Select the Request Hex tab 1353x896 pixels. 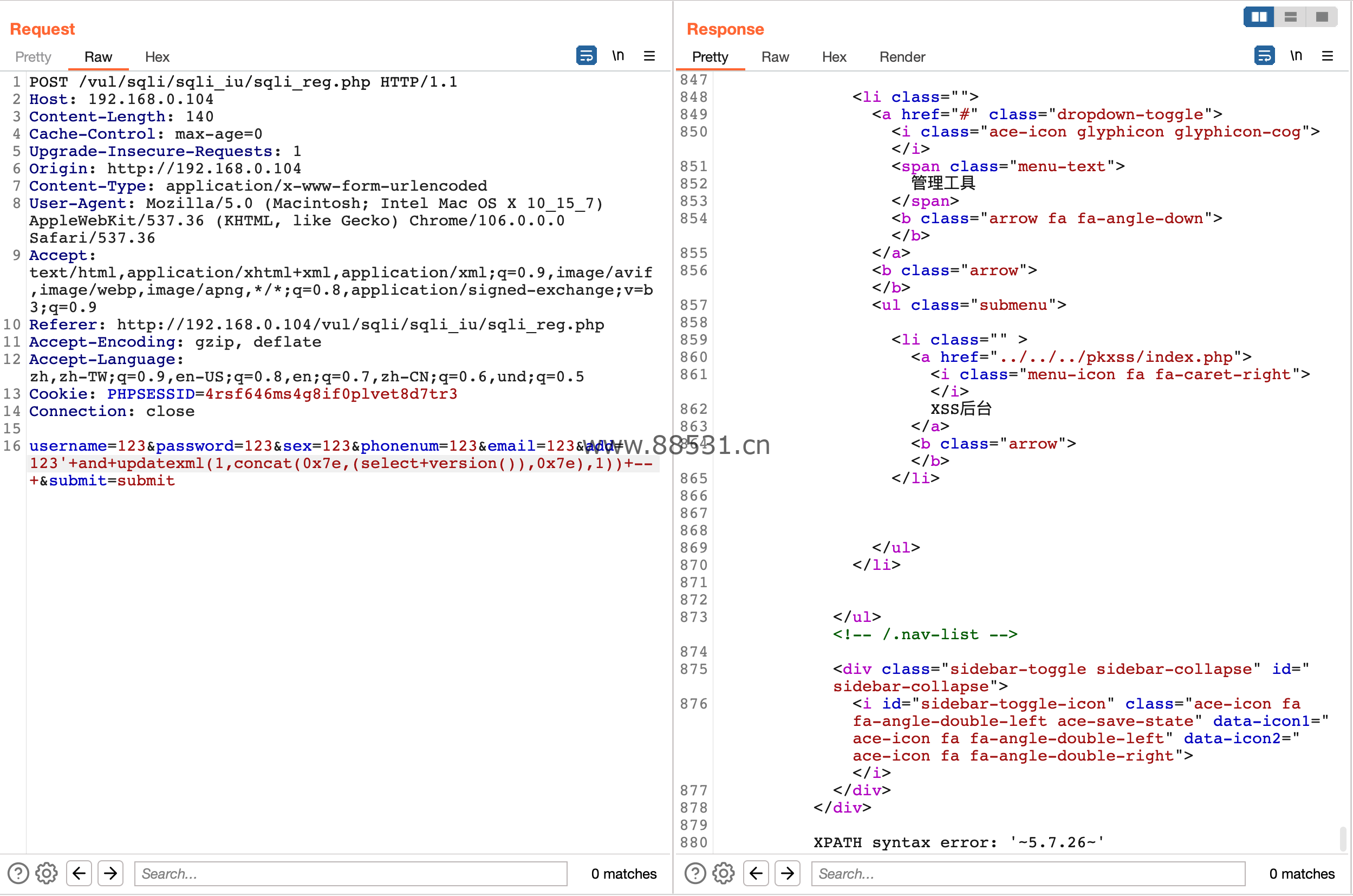point(157,57)
